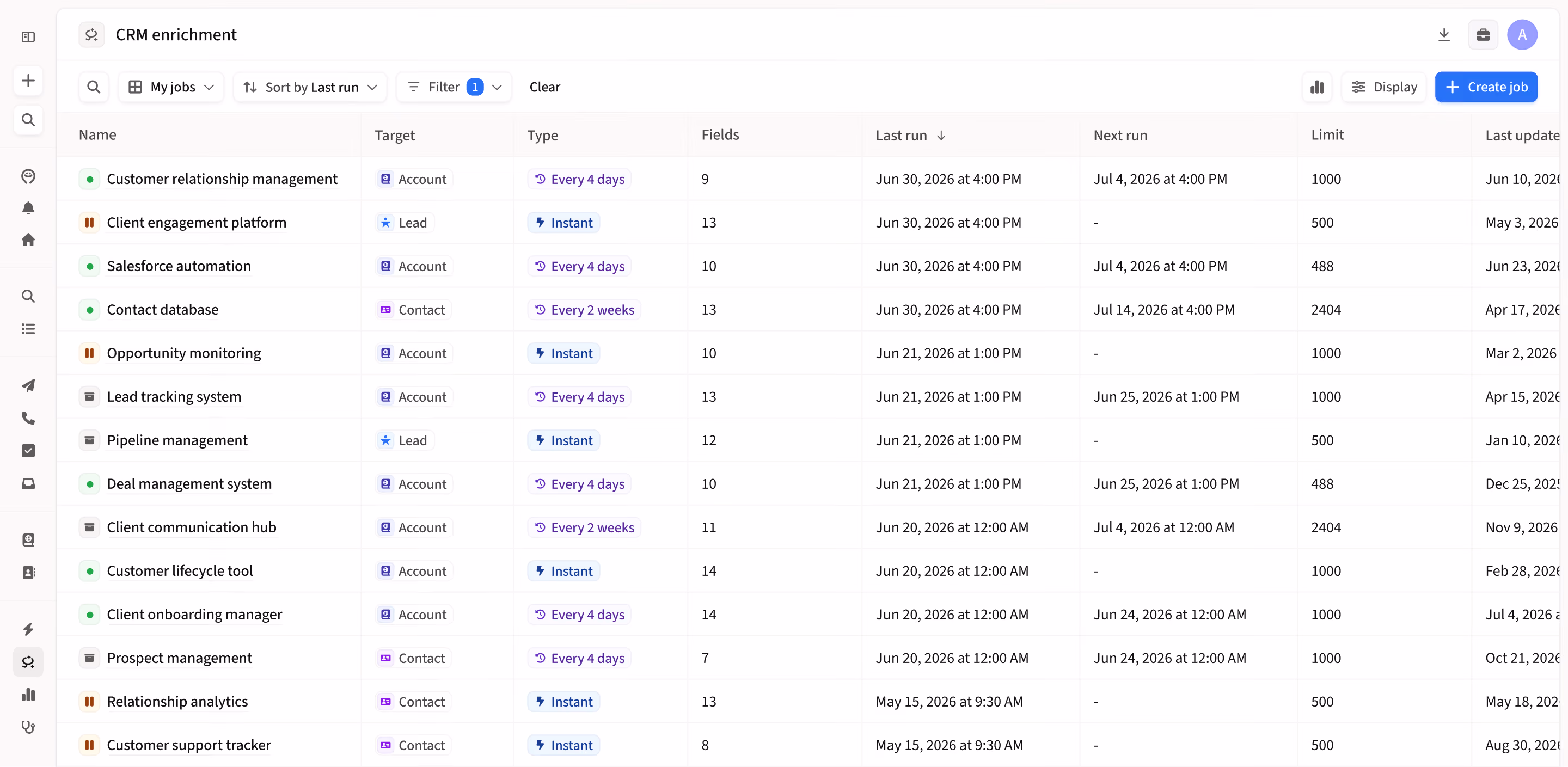Click the Lead target tag of Pipeline management

point(404,440)
